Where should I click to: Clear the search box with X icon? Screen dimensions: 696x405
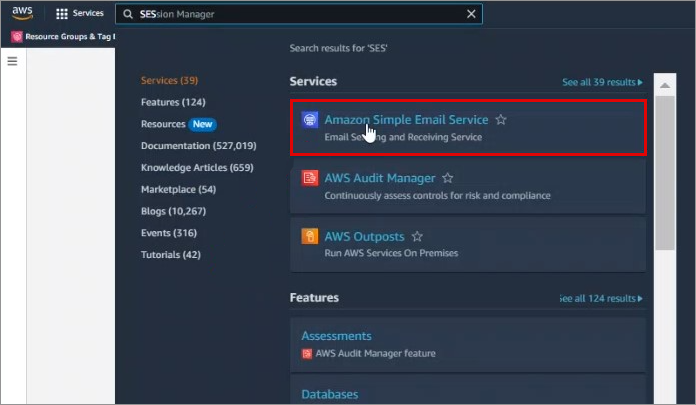(x=471, y=14)
